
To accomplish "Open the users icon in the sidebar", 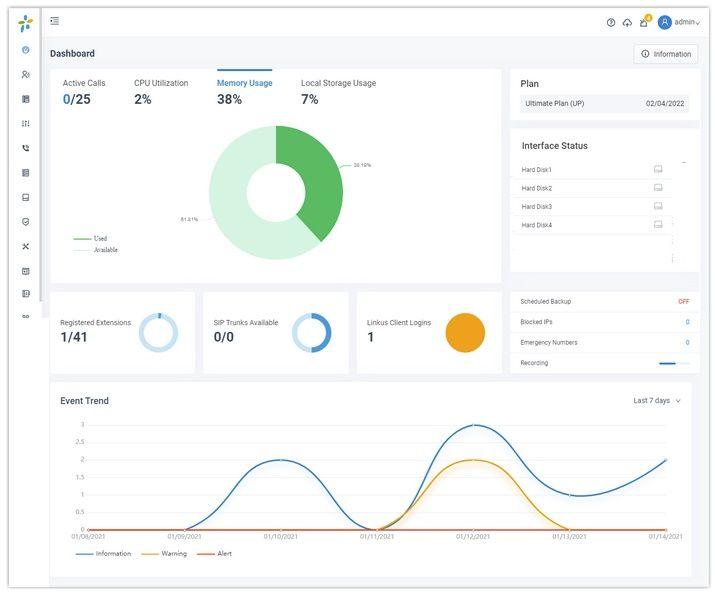I will (x=26, y=74).
